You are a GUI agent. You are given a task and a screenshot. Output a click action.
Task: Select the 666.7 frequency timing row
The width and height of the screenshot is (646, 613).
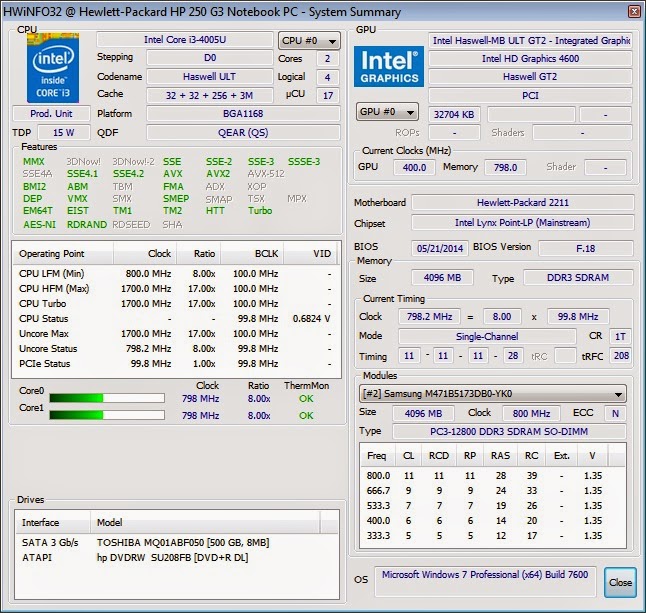[x=493, y=491]
